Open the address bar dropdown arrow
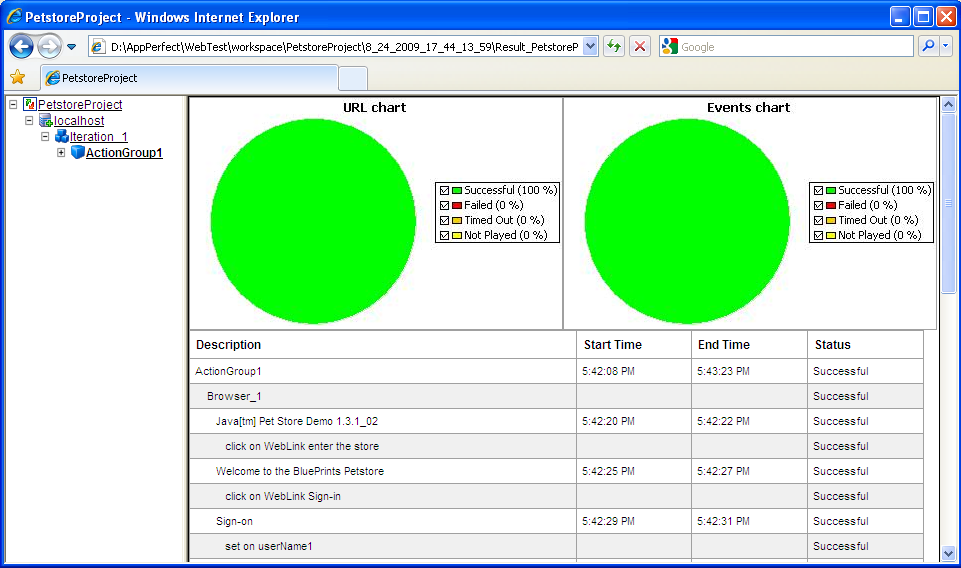 (x=590, y=46)
